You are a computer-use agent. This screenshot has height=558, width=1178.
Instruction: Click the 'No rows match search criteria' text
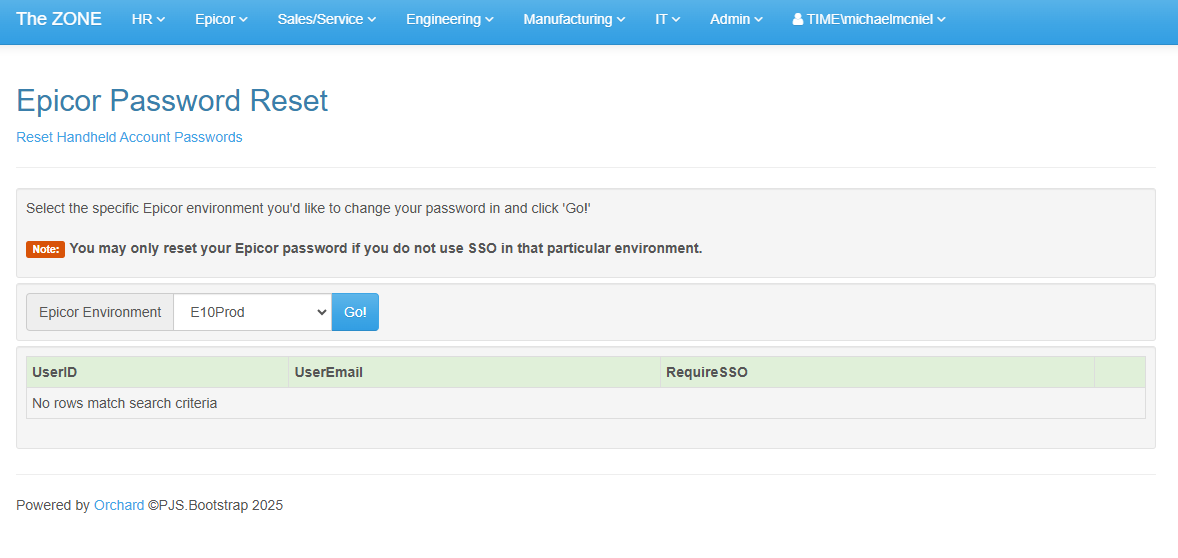pyautogui.click(x=125, y=403)
